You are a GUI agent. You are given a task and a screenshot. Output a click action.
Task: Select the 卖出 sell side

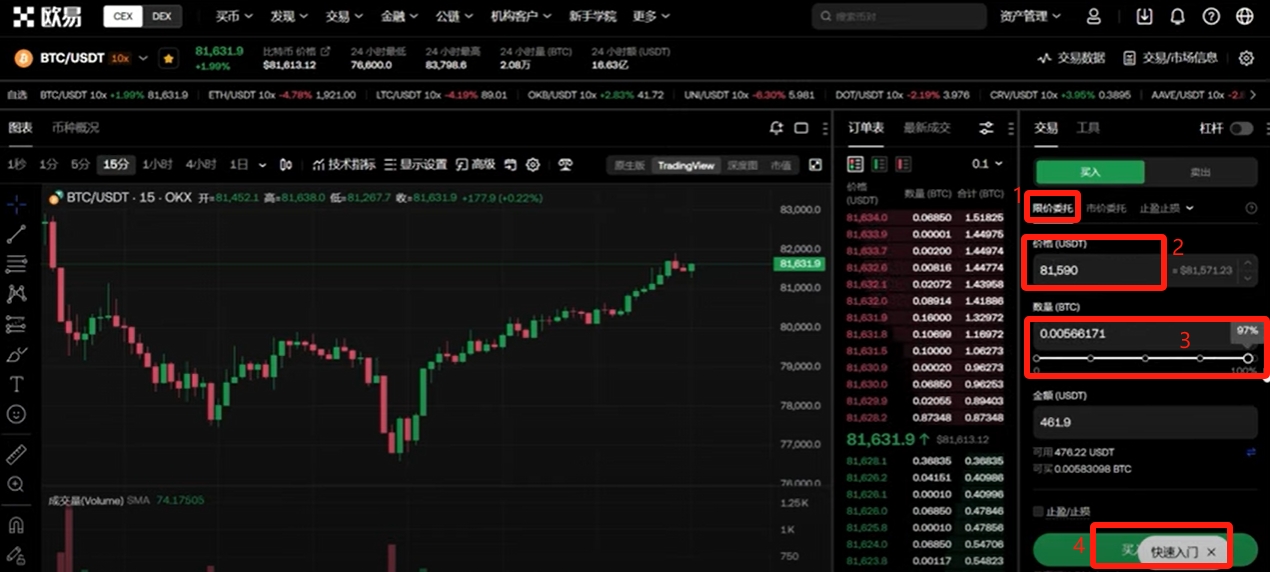pyautogui.click(x=1201, y=172)
